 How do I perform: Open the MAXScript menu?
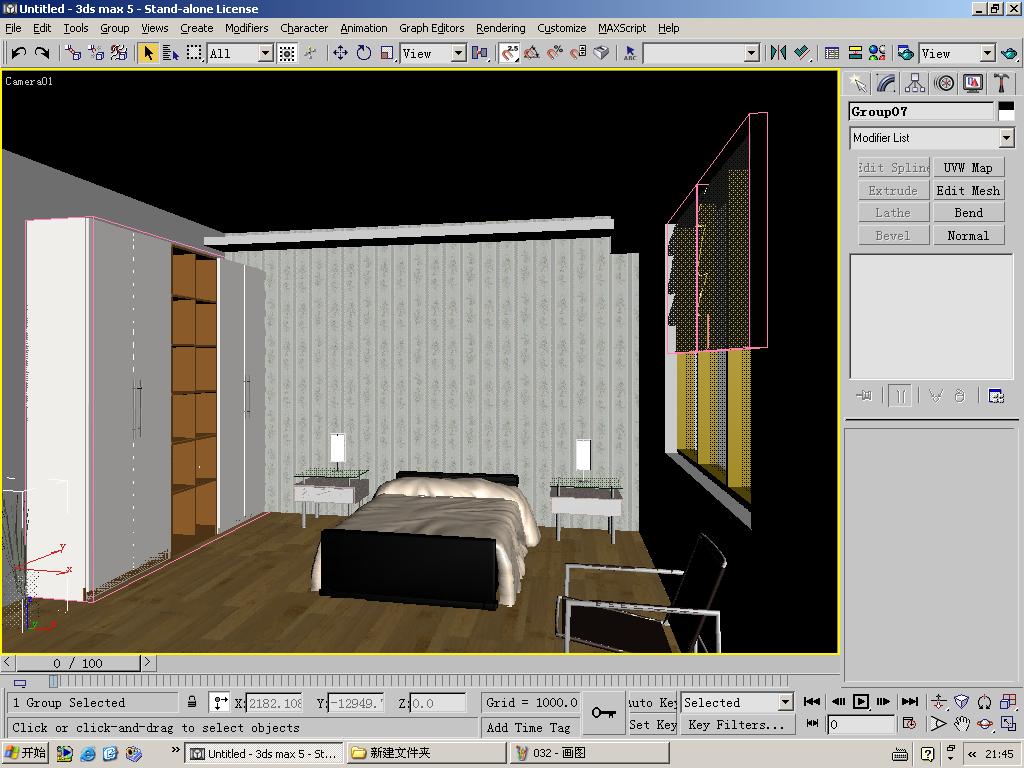(622, 28)
